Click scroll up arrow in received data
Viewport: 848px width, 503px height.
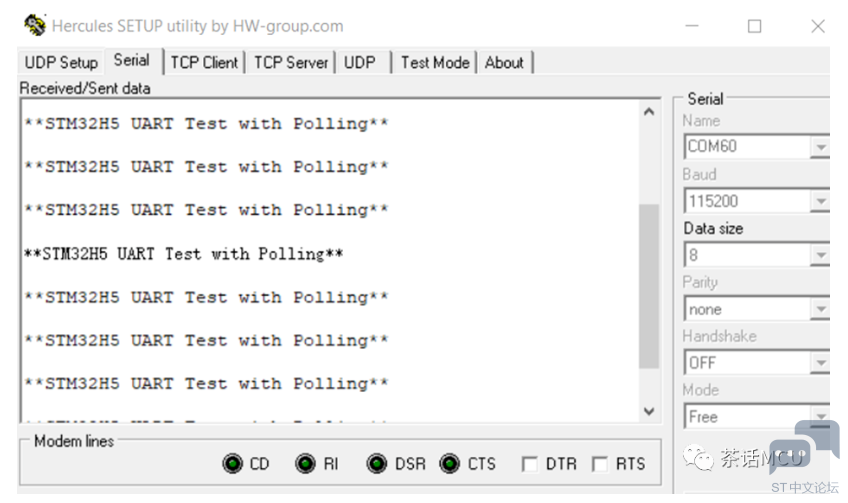[649, 112]
